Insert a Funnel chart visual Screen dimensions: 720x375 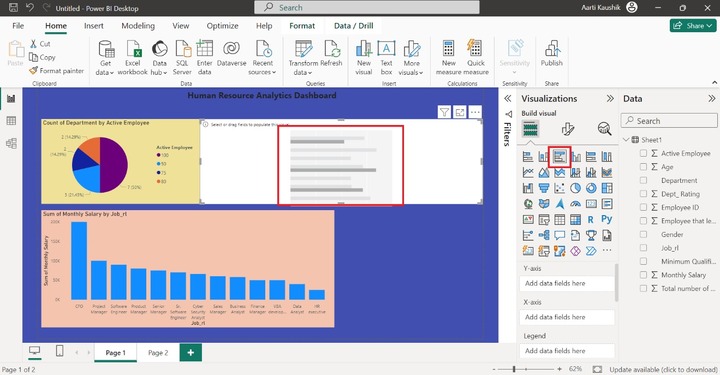(x=544, y=188)
